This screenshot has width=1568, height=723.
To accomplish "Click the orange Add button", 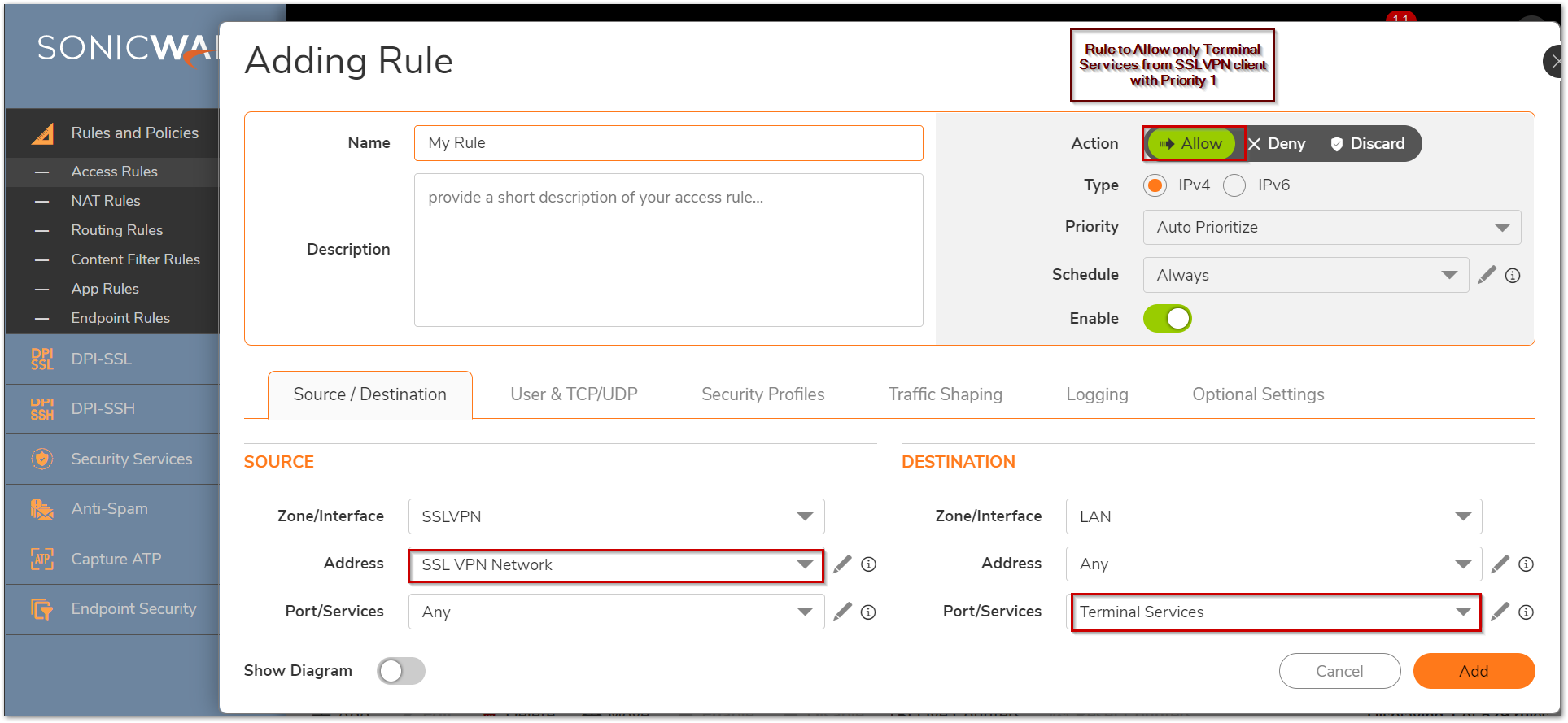I will (x=1473, y=671).
